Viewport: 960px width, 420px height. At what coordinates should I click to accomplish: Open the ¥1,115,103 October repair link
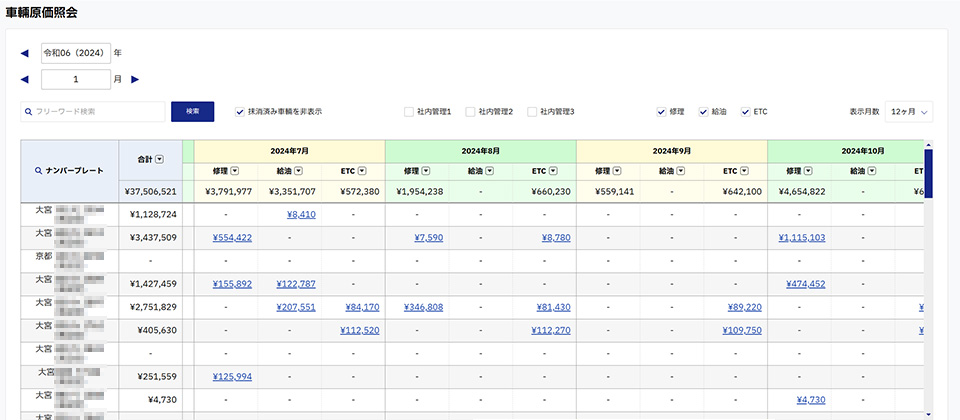[x=801, y=237]
